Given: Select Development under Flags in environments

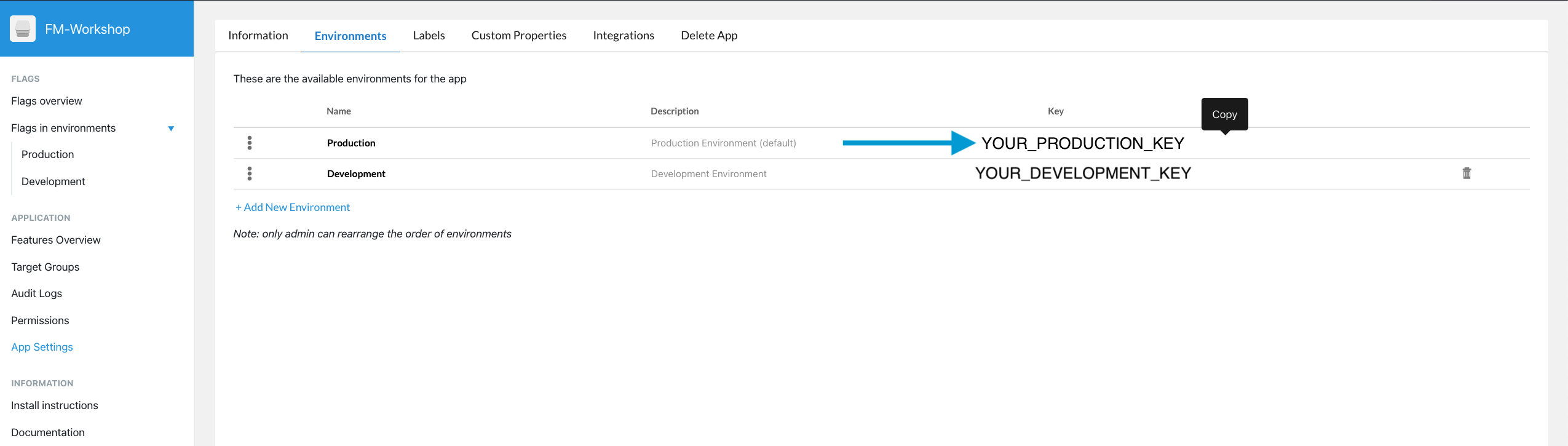Looking at the screenshot, I should click(53, 181).
